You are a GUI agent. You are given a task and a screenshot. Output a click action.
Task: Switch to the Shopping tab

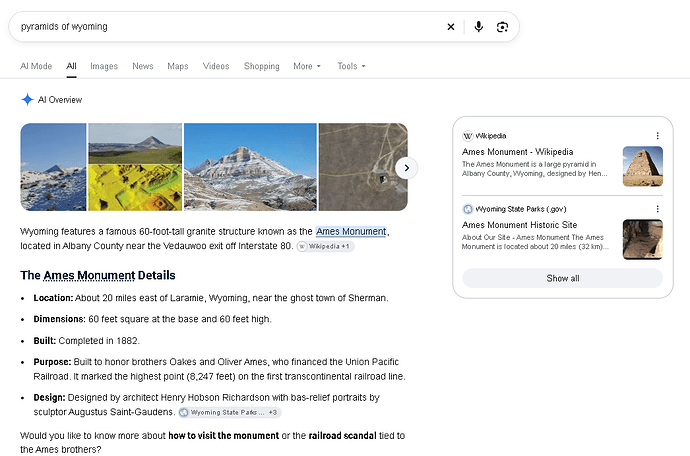click(261, 66)
